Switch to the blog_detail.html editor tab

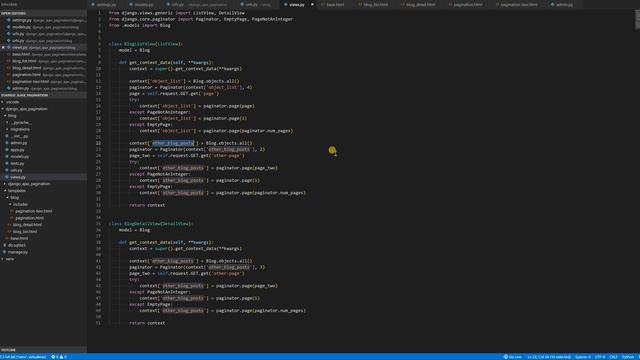pos(420,4)
